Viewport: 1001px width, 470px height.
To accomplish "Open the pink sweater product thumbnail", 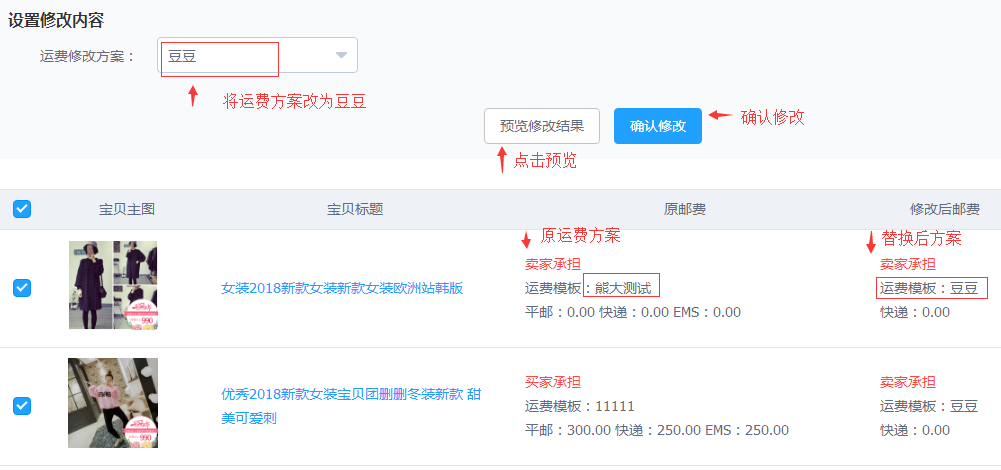I will click(113, 403).
